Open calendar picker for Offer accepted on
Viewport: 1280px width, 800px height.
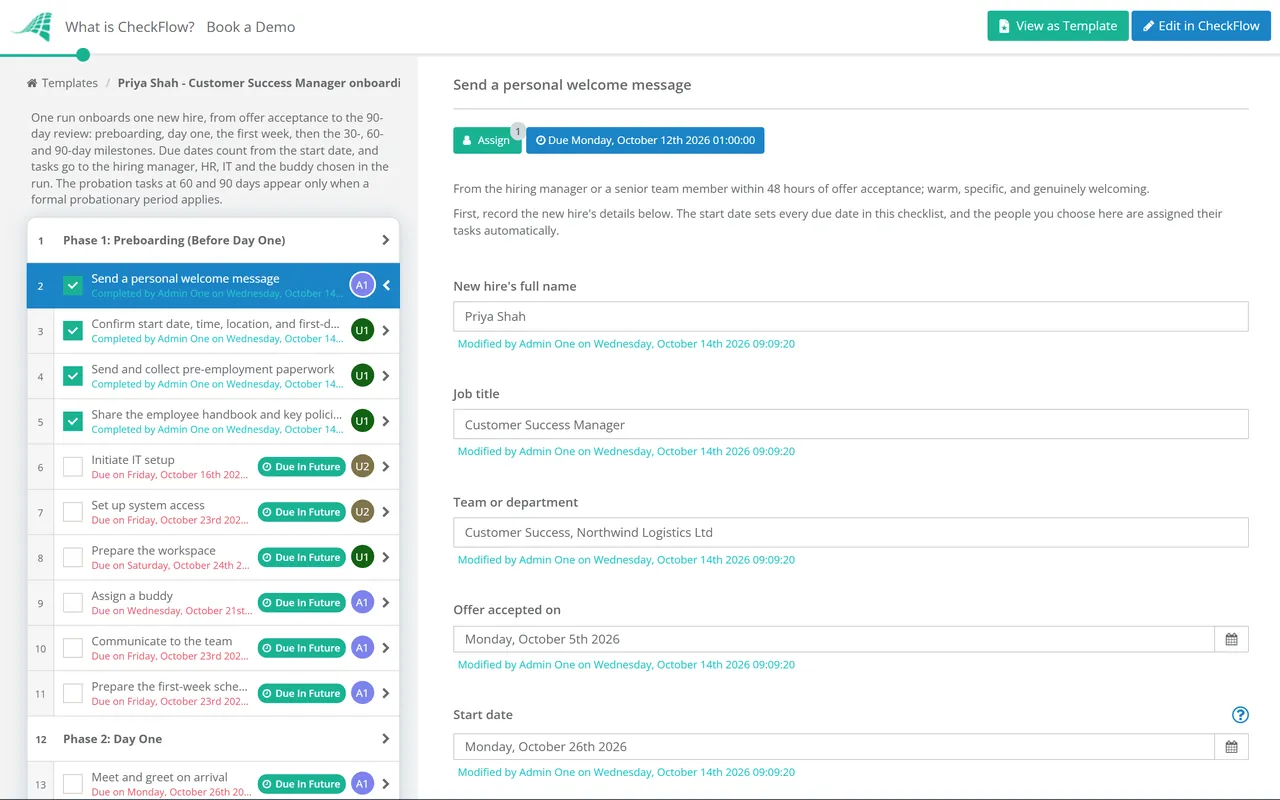[x=1231, y=639]
